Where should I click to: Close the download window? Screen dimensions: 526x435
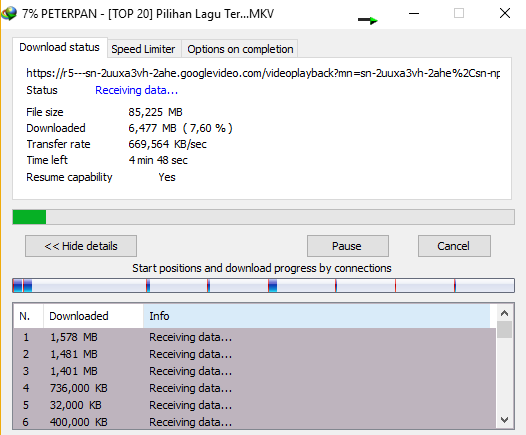point(505,13)
